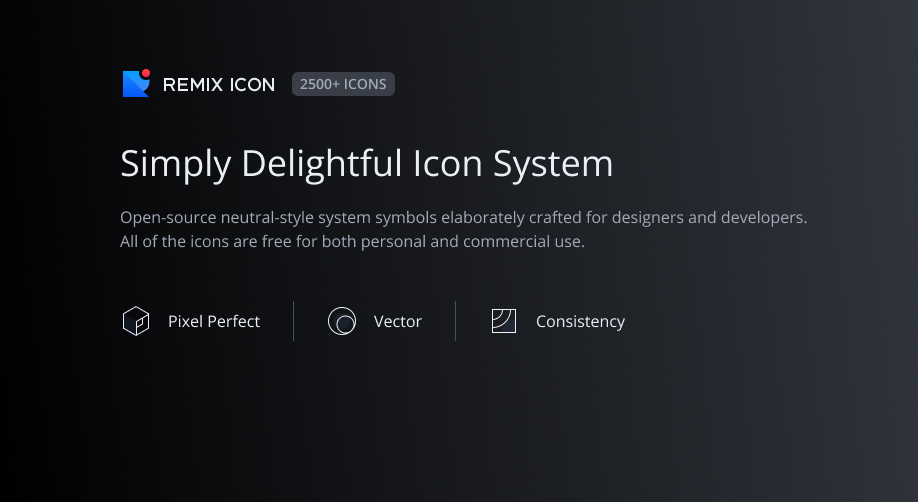Click the Consistency label text
Screen dimensions: 918x502
pos(580,321)
